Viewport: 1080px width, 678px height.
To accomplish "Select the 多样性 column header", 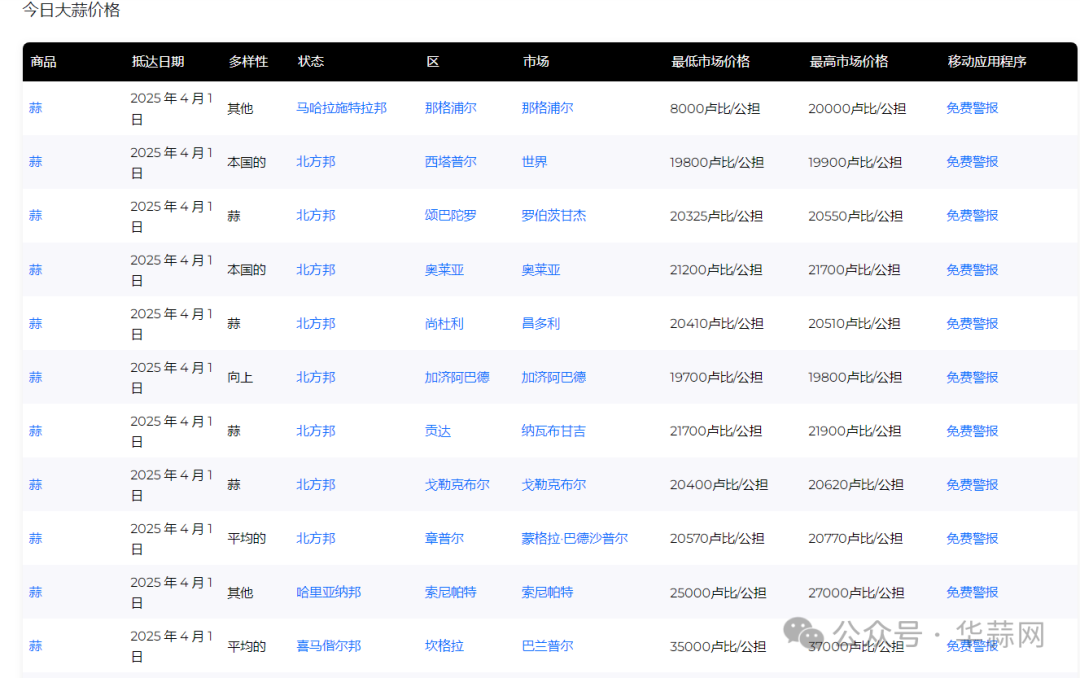I will click(x=249, y=62).
